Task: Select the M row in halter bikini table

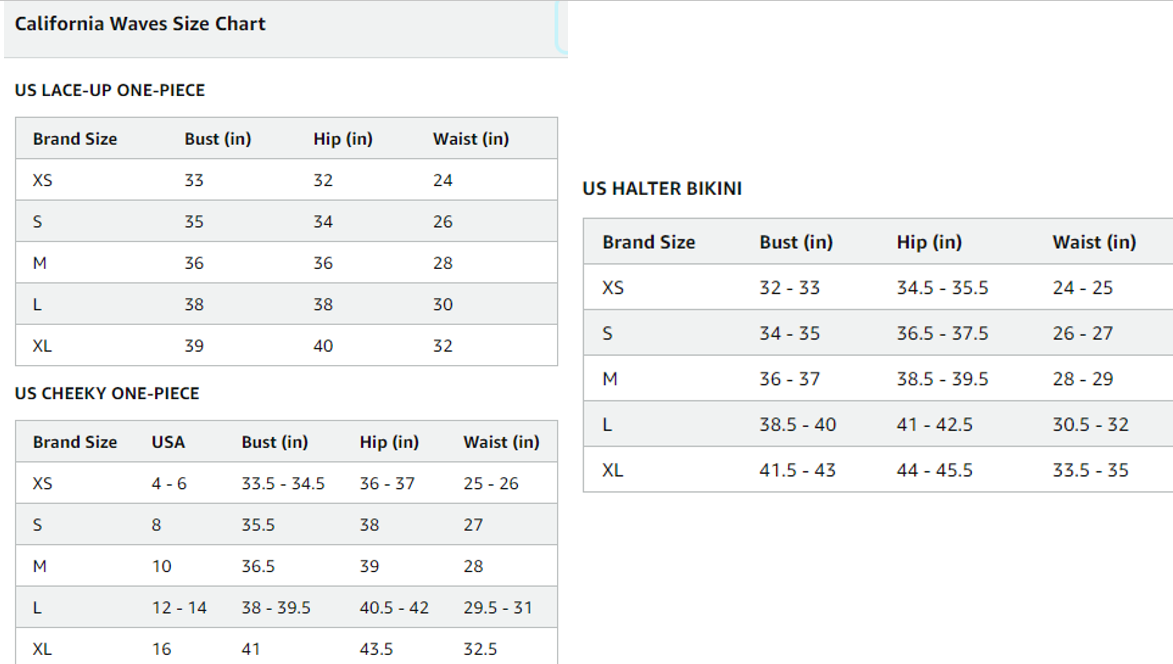Action: [x=878, y=378]
